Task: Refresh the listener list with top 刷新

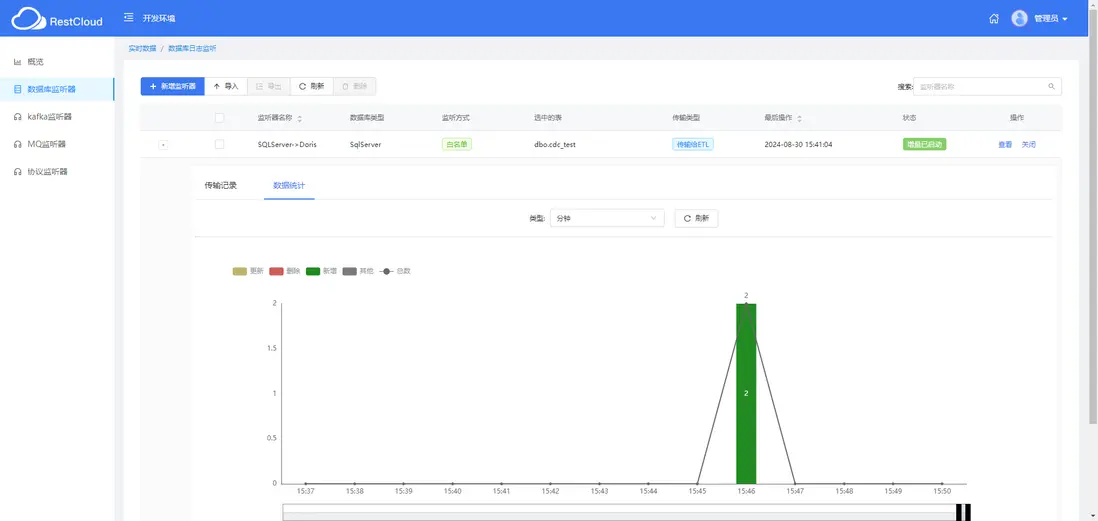Action: 312,86
